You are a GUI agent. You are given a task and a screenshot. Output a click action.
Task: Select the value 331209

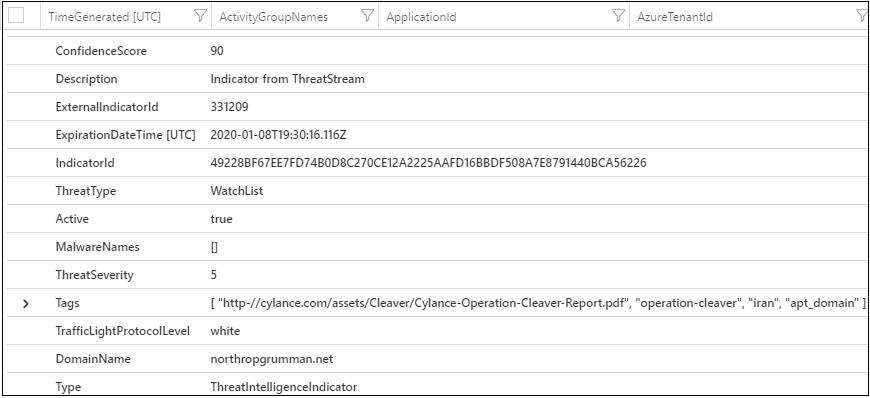(230, 107)
